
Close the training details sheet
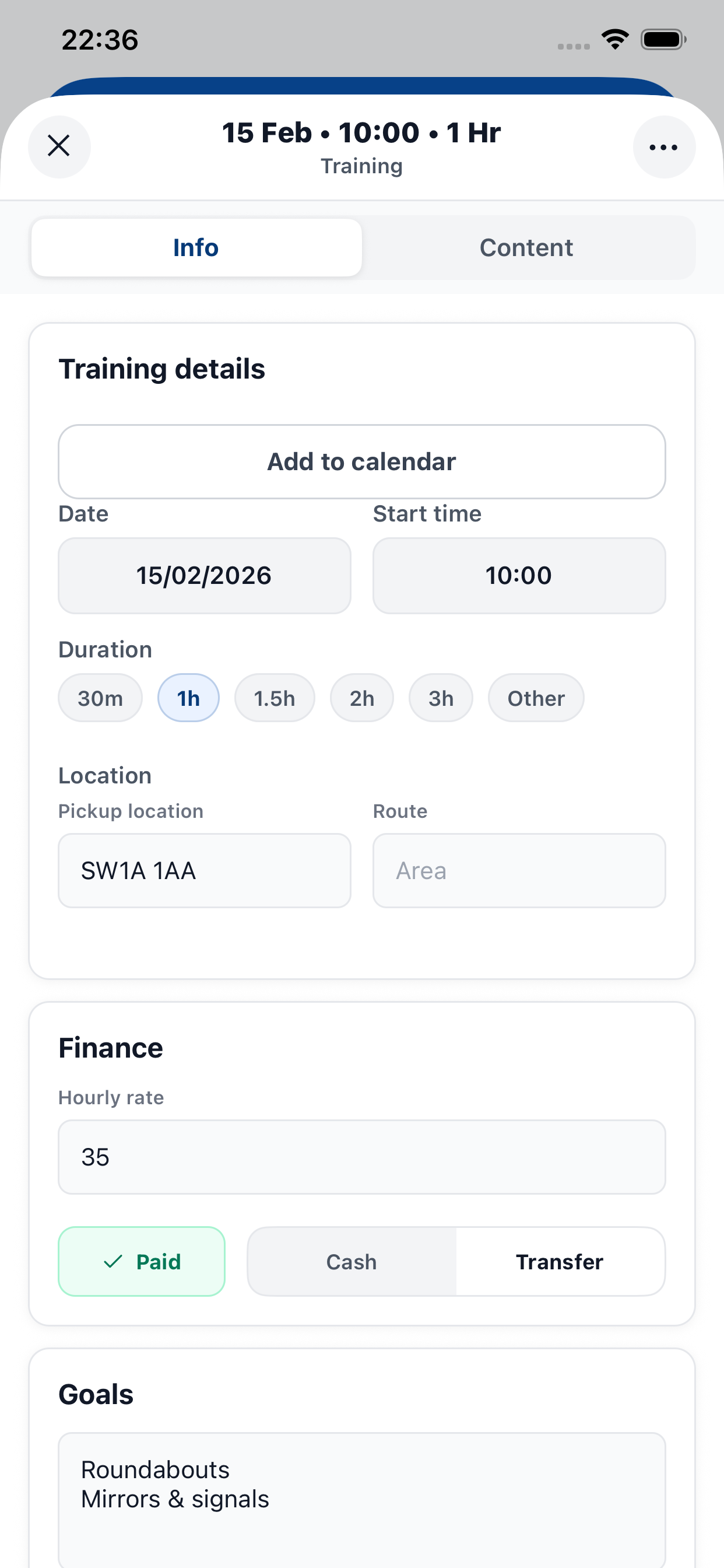(x=59, y=146)
